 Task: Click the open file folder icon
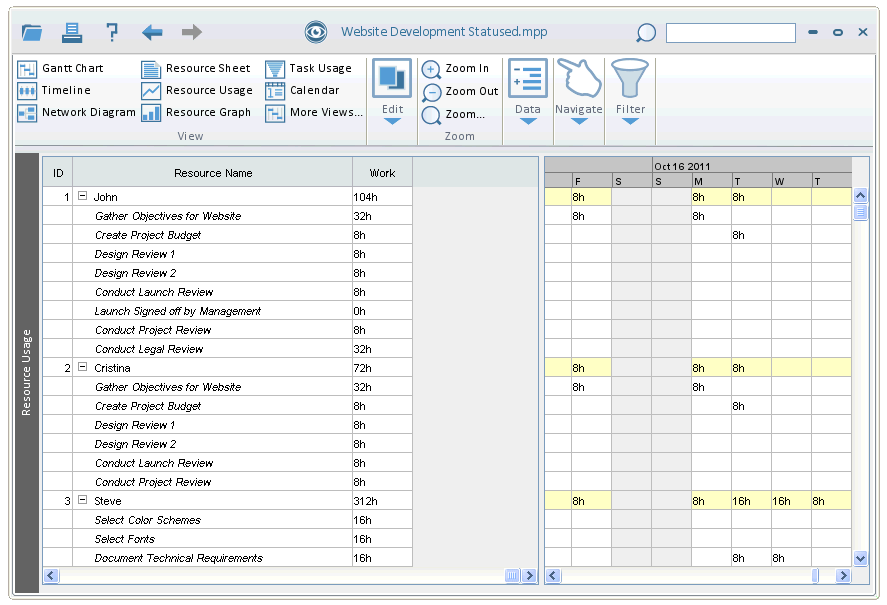coord(32,32)
